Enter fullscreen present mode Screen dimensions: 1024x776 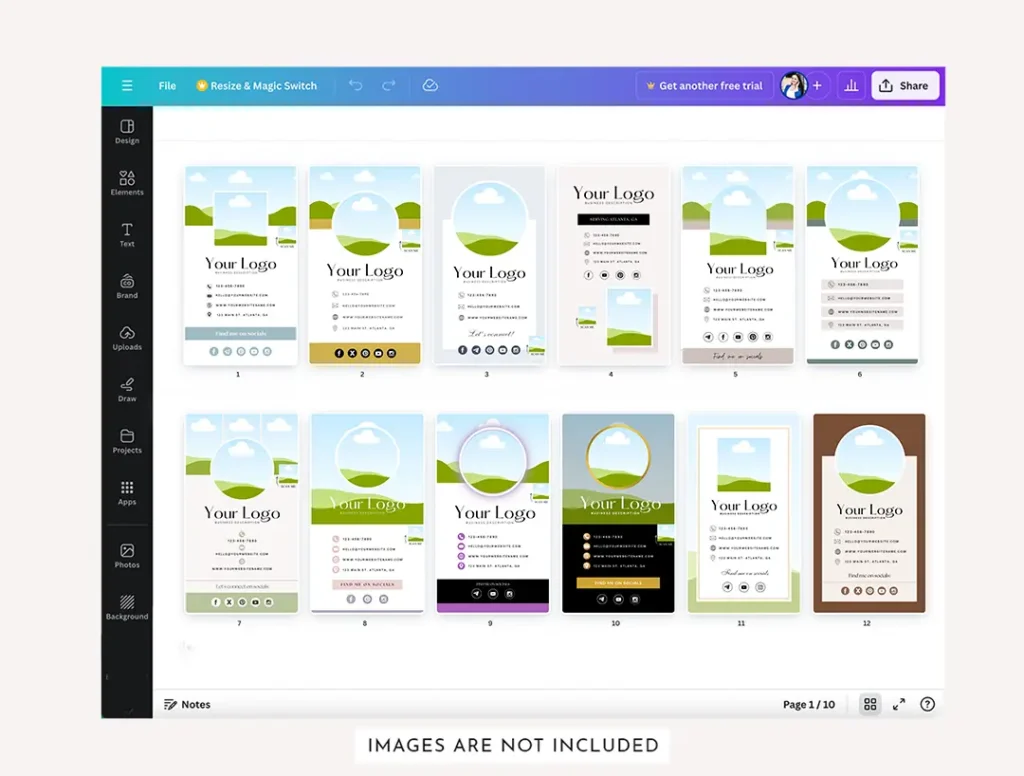[x=899, y=704]
